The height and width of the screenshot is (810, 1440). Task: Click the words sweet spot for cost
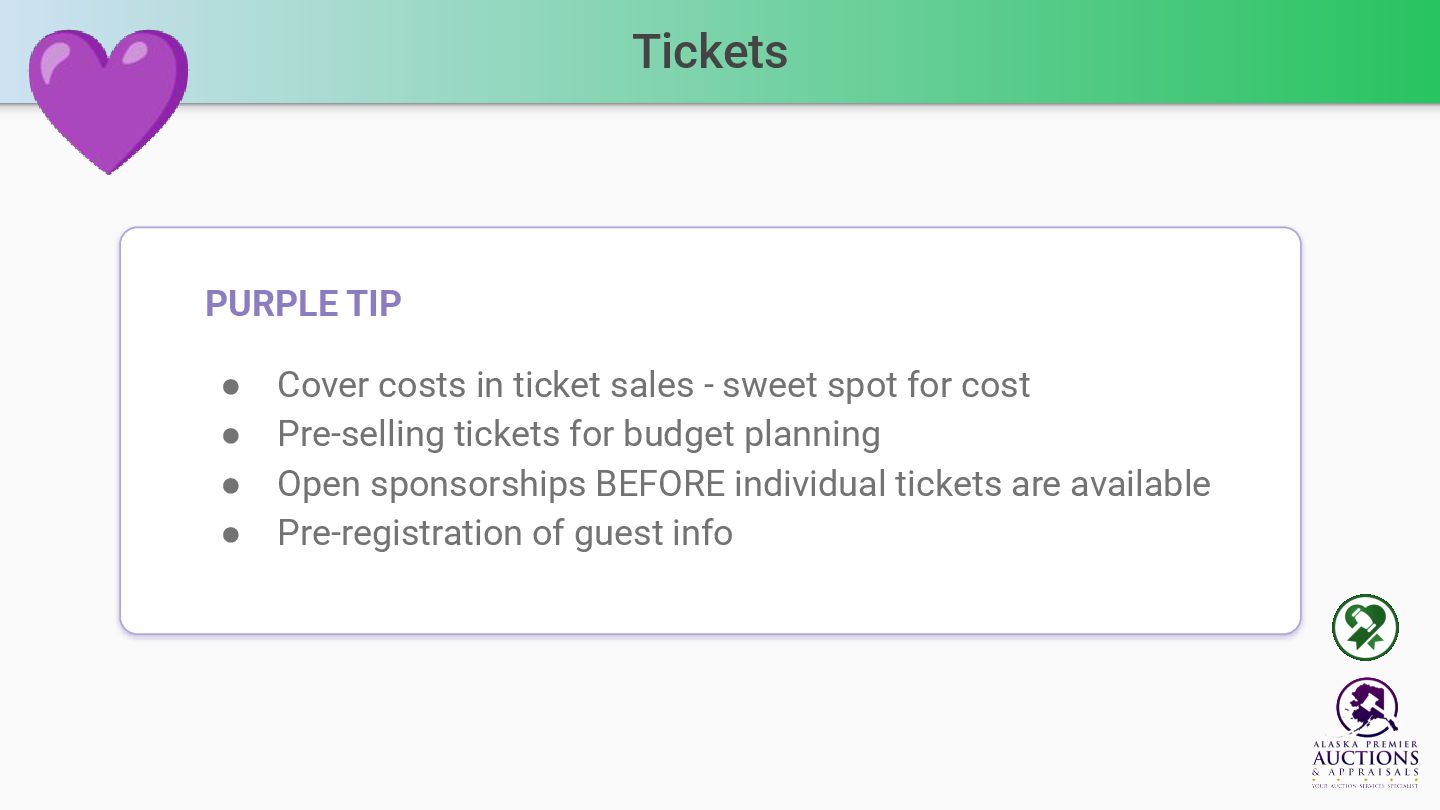pos(876,385)
